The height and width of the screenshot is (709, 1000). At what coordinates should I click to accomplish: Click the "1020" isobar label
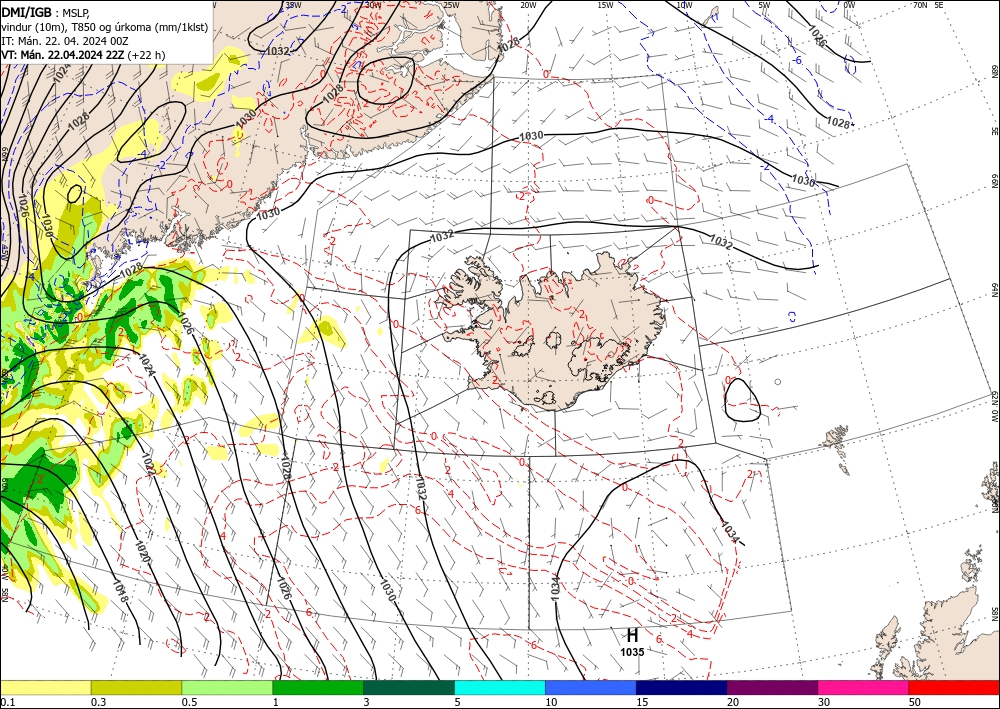143,552
